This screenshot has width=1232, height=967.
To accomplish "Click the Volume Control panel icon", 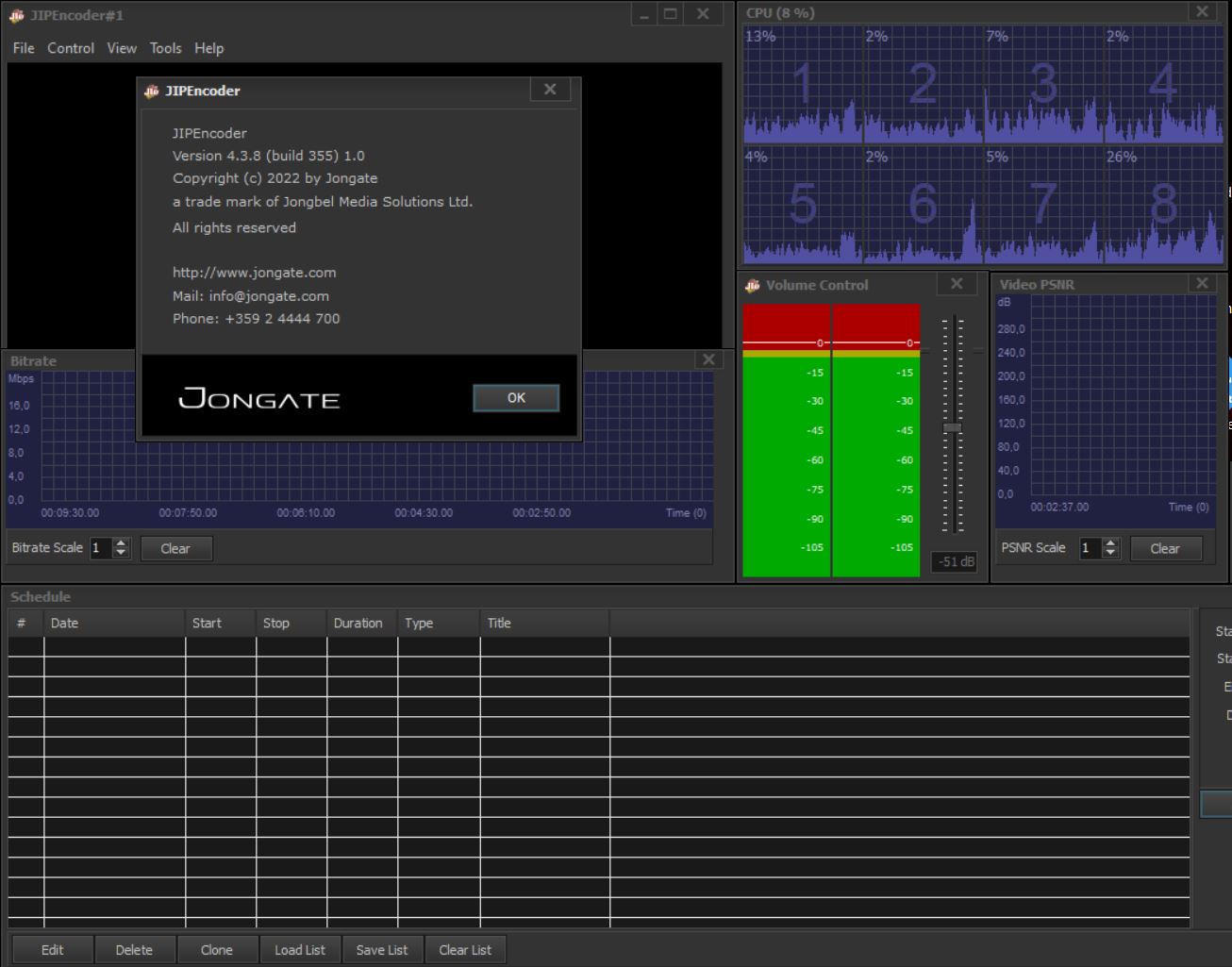I will [753, 285].
